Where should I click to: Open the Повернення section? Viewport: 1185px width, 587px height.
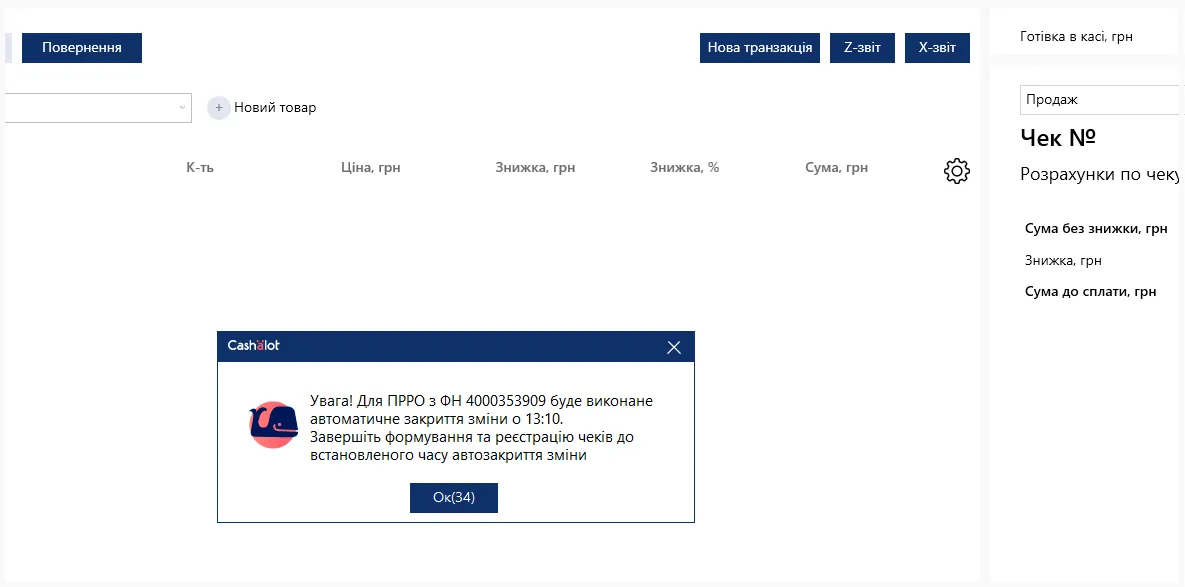(82, 48)
